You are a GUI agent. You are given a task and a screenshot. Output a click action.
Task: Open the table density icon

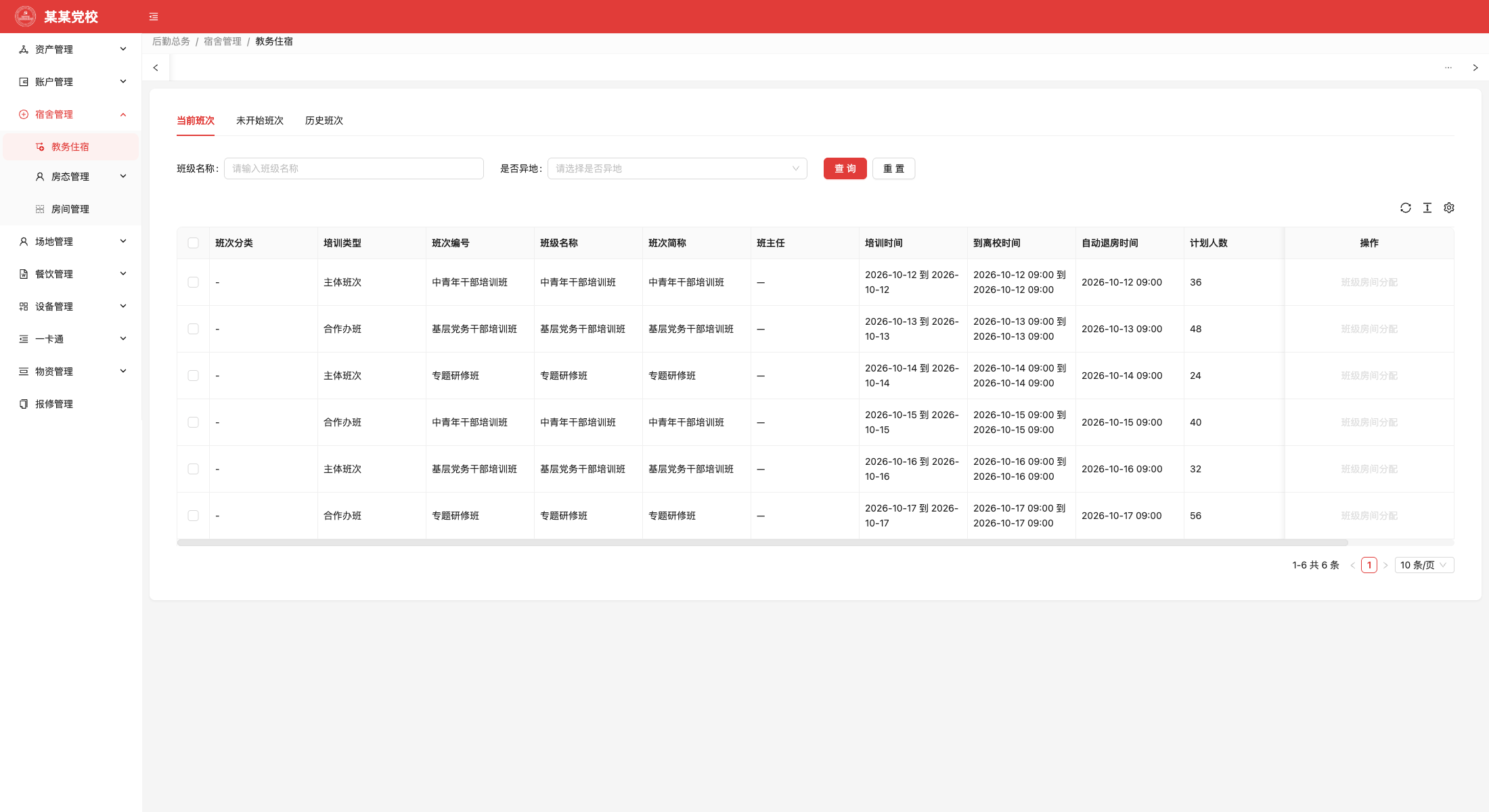pos(1427,208)
